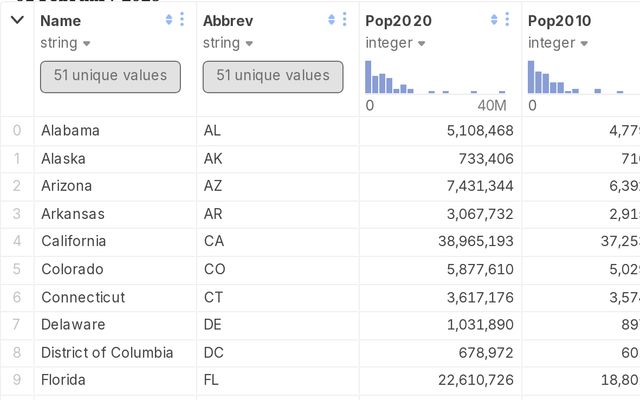Collapse the column summaries chevron
The image size is (640, 400).
pyautogui.click(x=17, y=20)
